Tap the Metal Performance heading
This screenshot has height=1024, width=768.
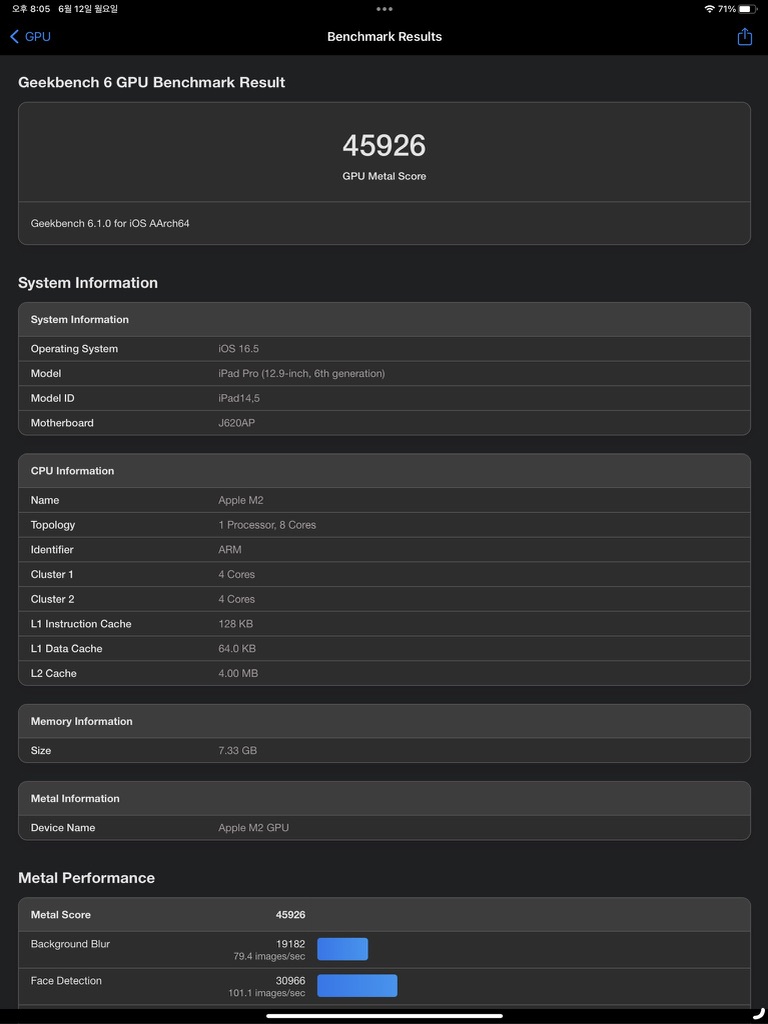(x=86, y=878)
